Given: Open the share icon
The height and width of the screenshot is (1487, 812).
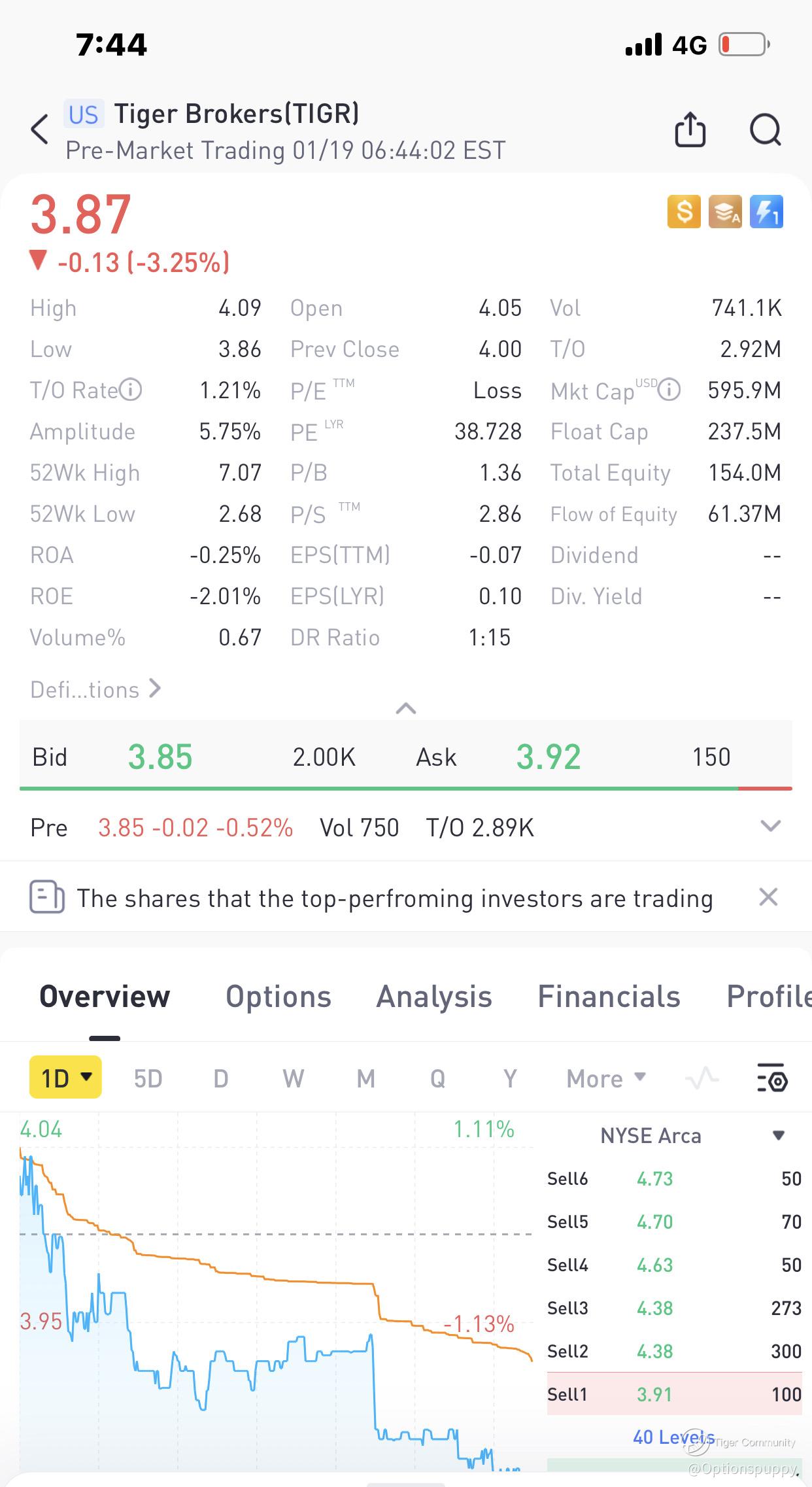Looking at the screenshot, I should 690,129.
